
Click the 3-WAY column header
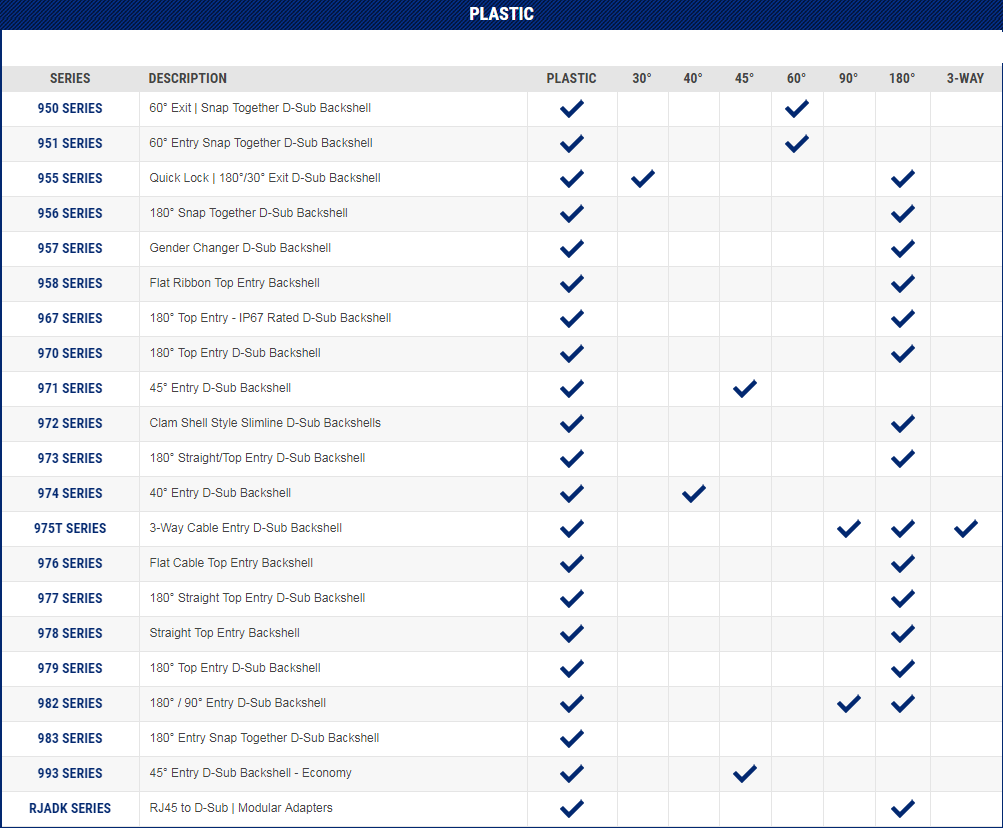pyautogui.click(x=965, y=78)
